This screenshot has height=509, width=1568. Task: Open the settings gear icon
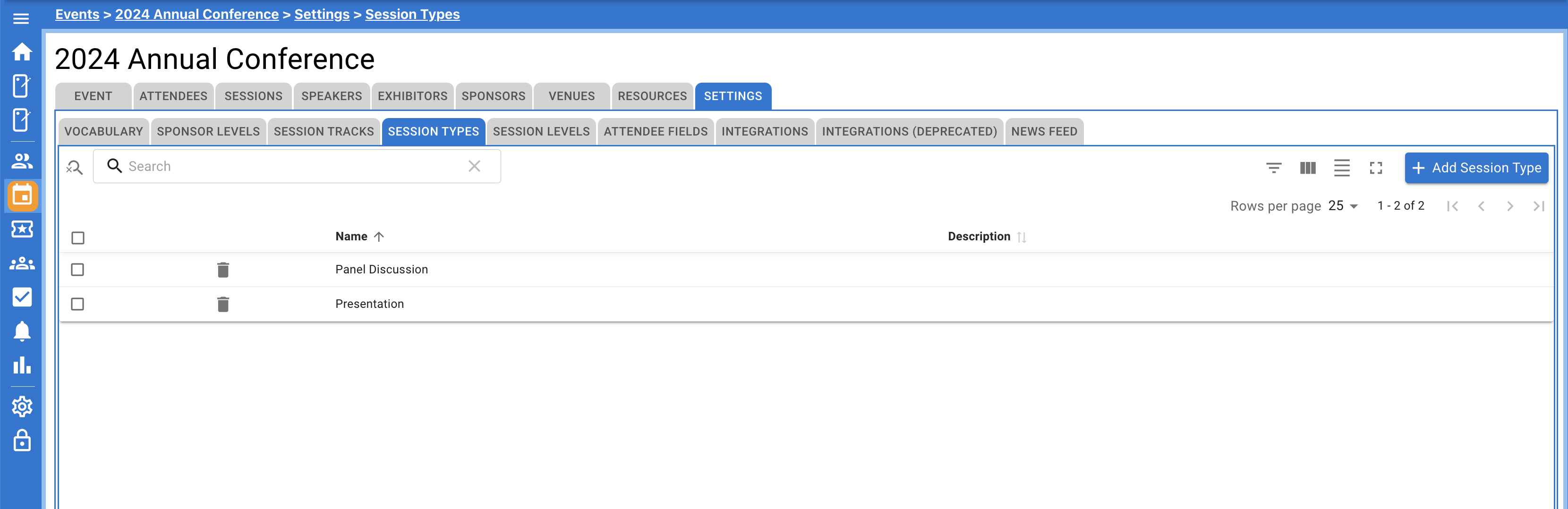pos(22,407)
